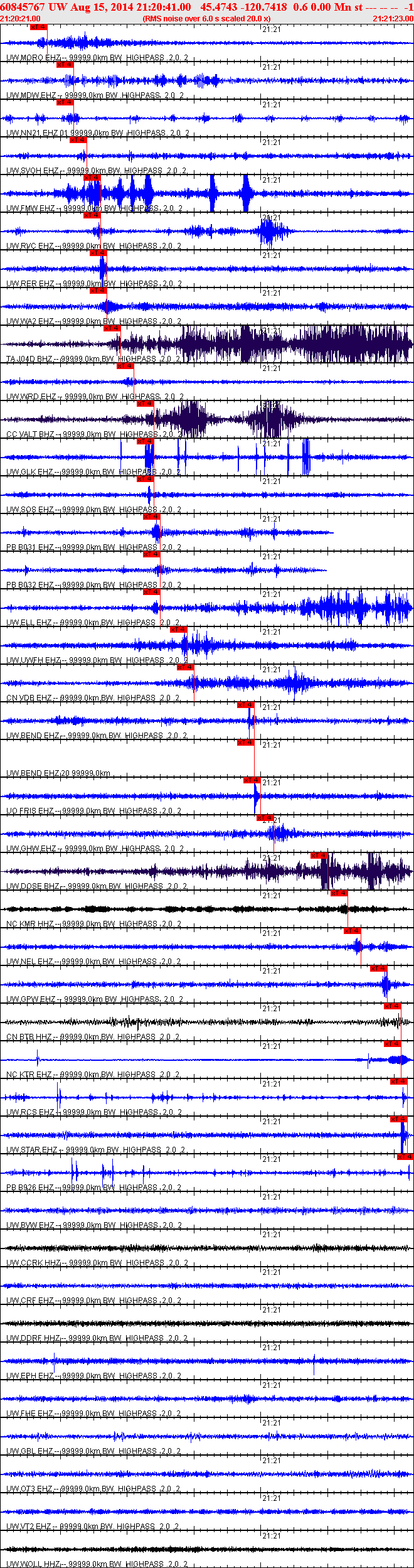Select the pick marker on the PB B032 trace
Screen dimensions: 414x1568
point(152,554)
